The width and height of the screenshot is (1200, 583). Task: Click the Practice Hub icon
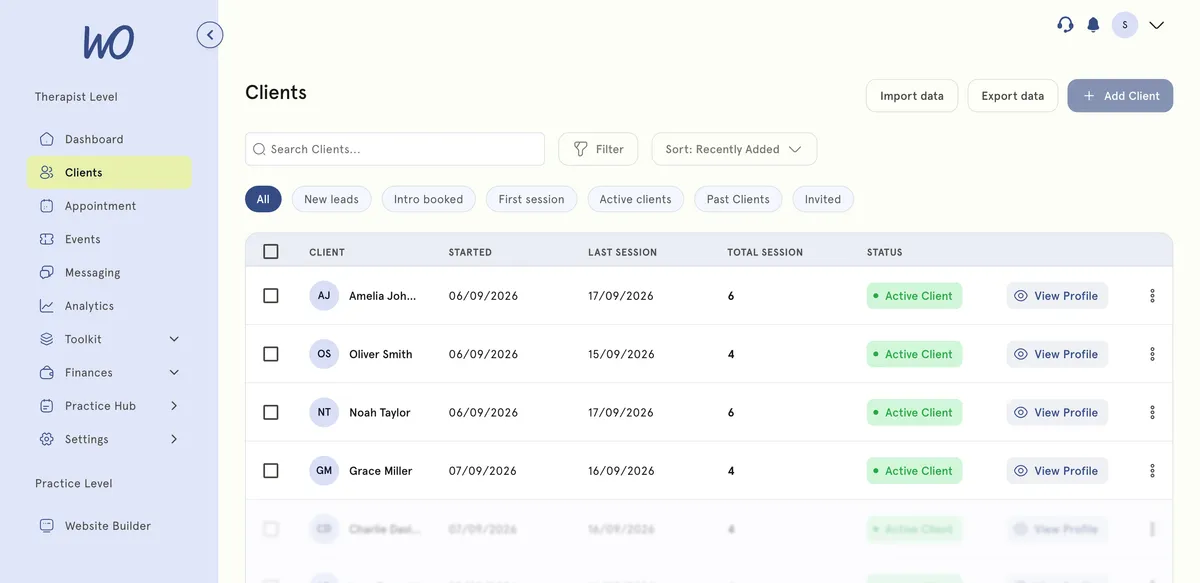(47, 406)
